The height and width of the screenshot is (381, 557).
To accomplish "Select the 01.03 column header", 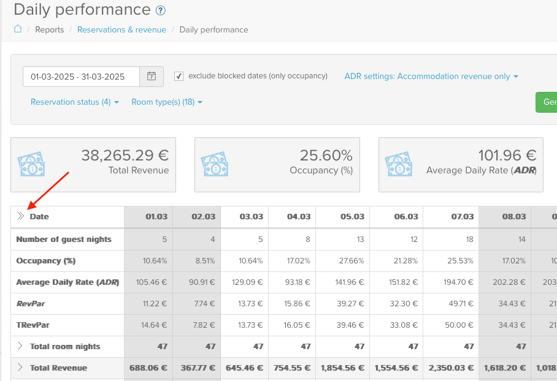I will pyautogui.click(x=148, y=217).
